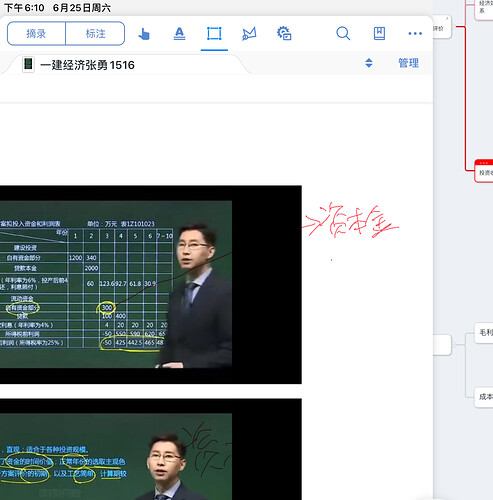
Task: Click the document icon beside 一建经济张勇1516
Action: (x=28, y=64)
